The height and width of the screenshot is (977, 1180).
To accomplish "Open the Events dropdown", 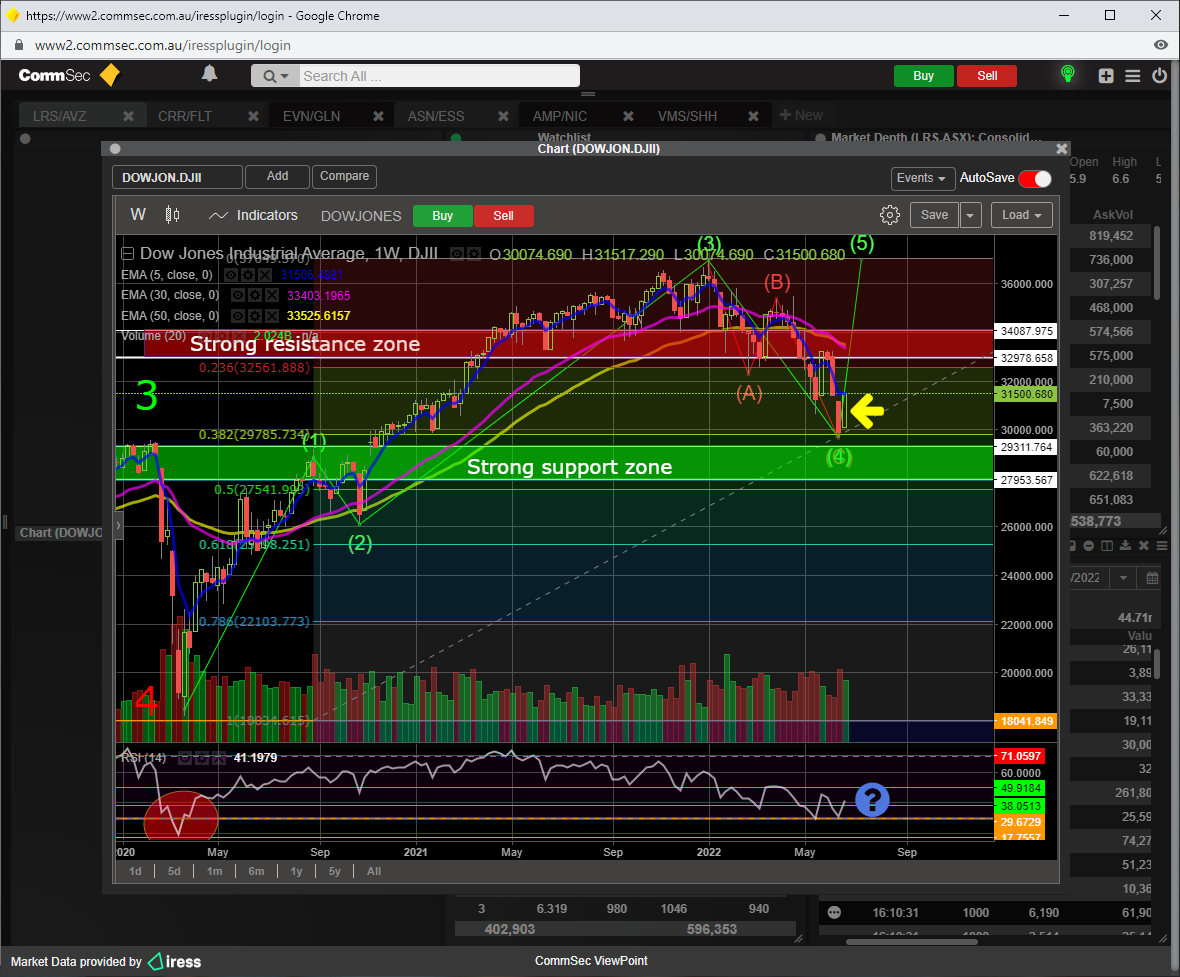I will [x=921, y=178].
